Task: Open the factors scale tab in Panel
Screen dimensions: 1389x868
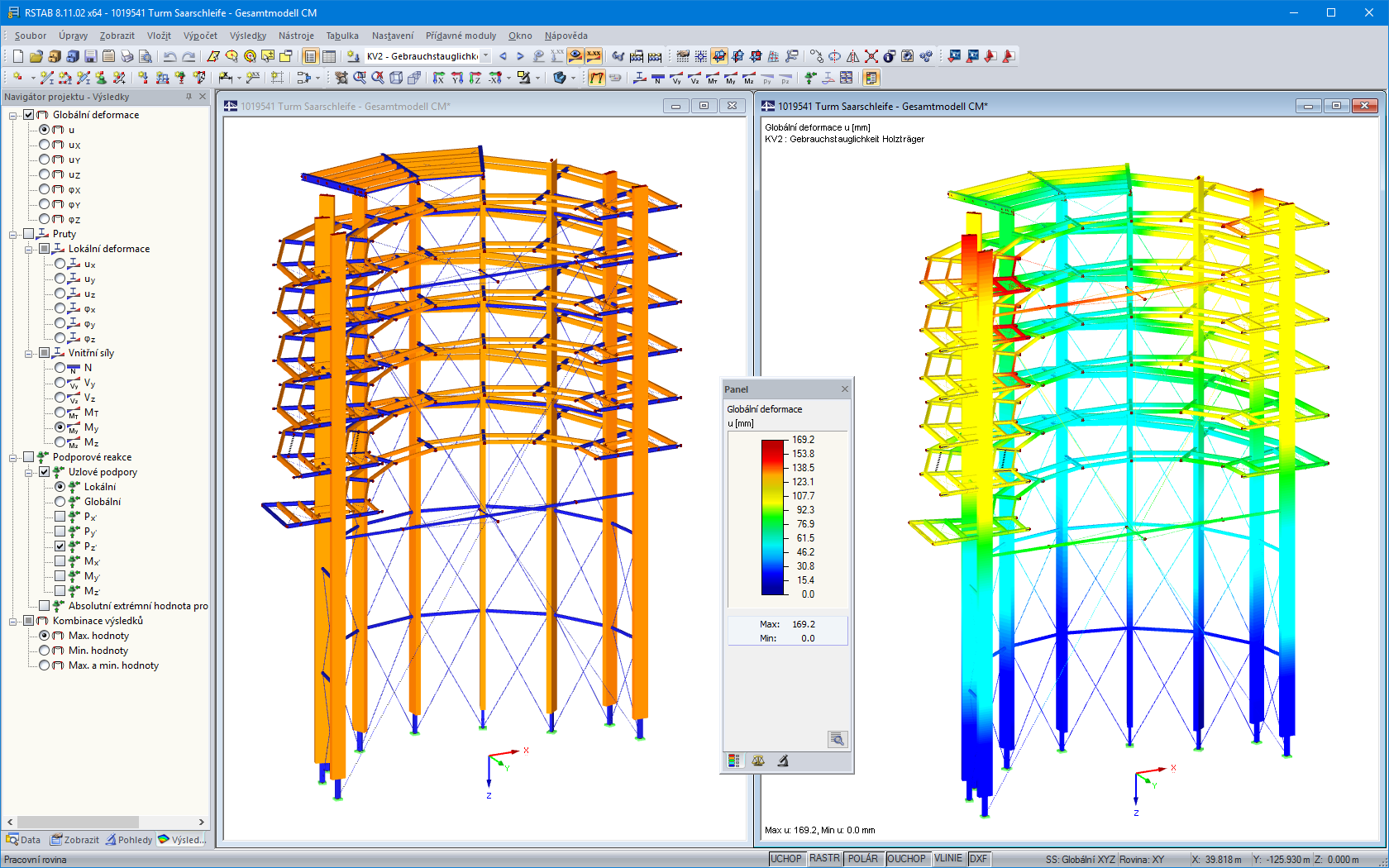Action: [758, 761]
